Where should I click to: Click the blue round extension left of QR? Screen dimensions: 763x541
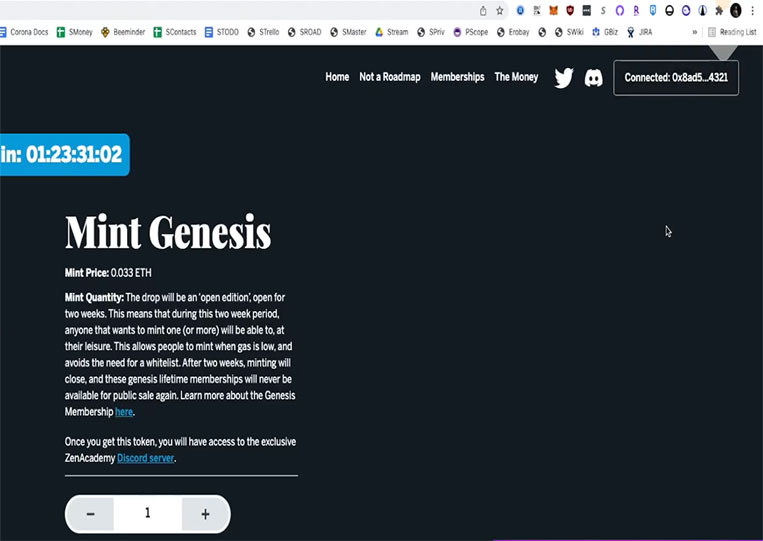pos(520,10)
